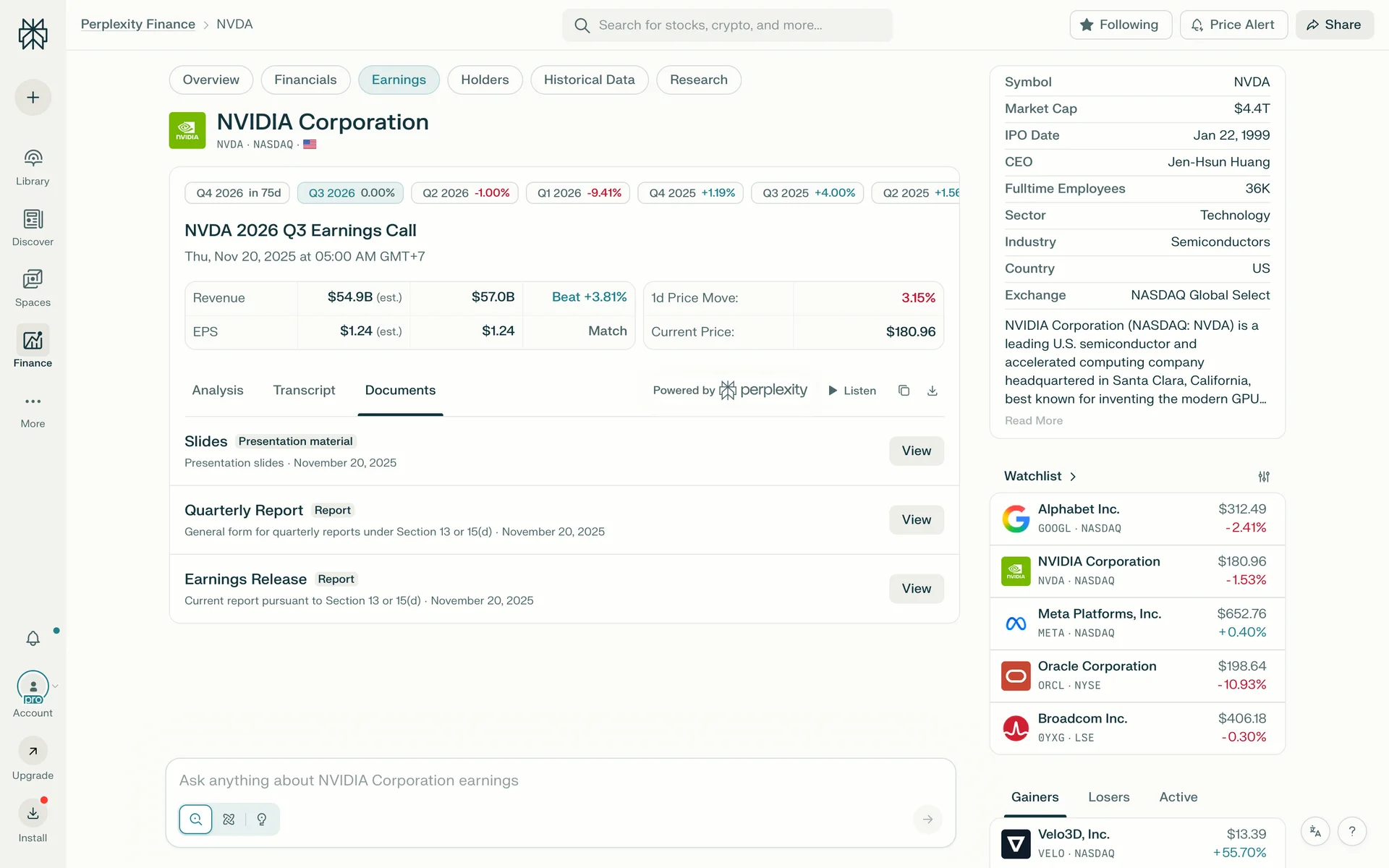Download the earnings documents with the download icon
Screen dimensions: 1389x868
[933, 391]
